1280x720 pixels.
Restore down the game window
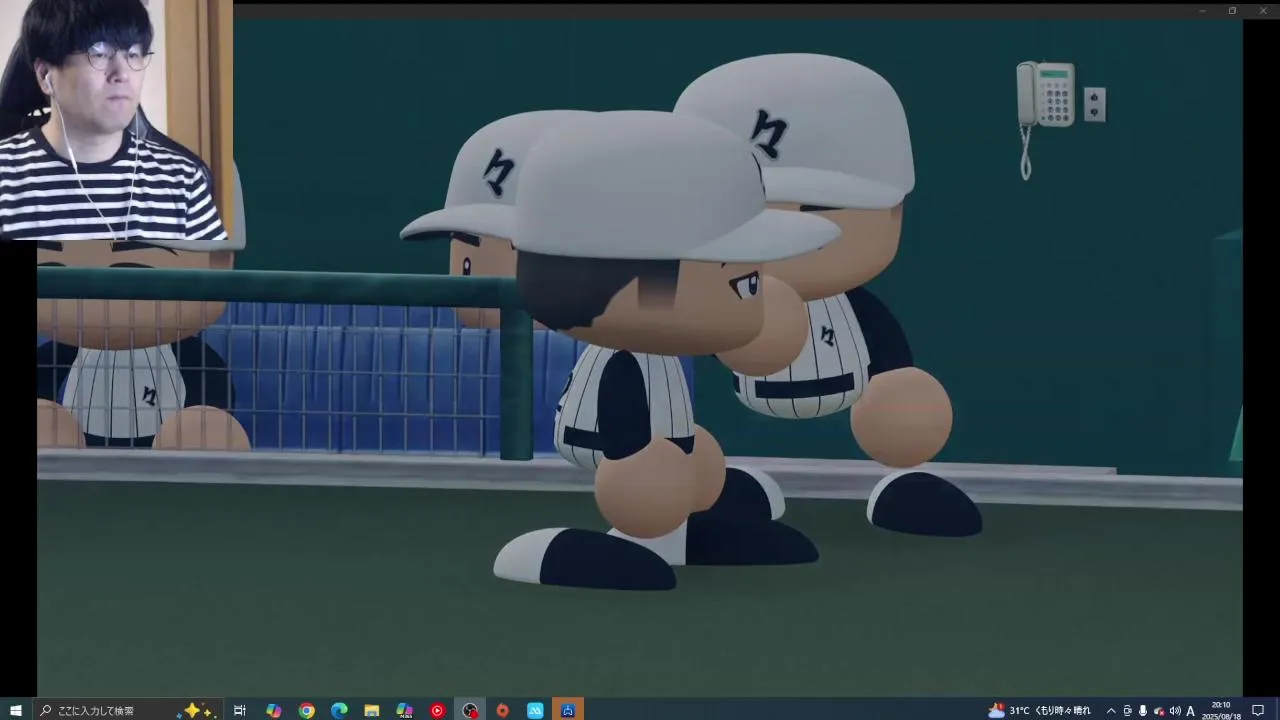[x=1232, y=10]
